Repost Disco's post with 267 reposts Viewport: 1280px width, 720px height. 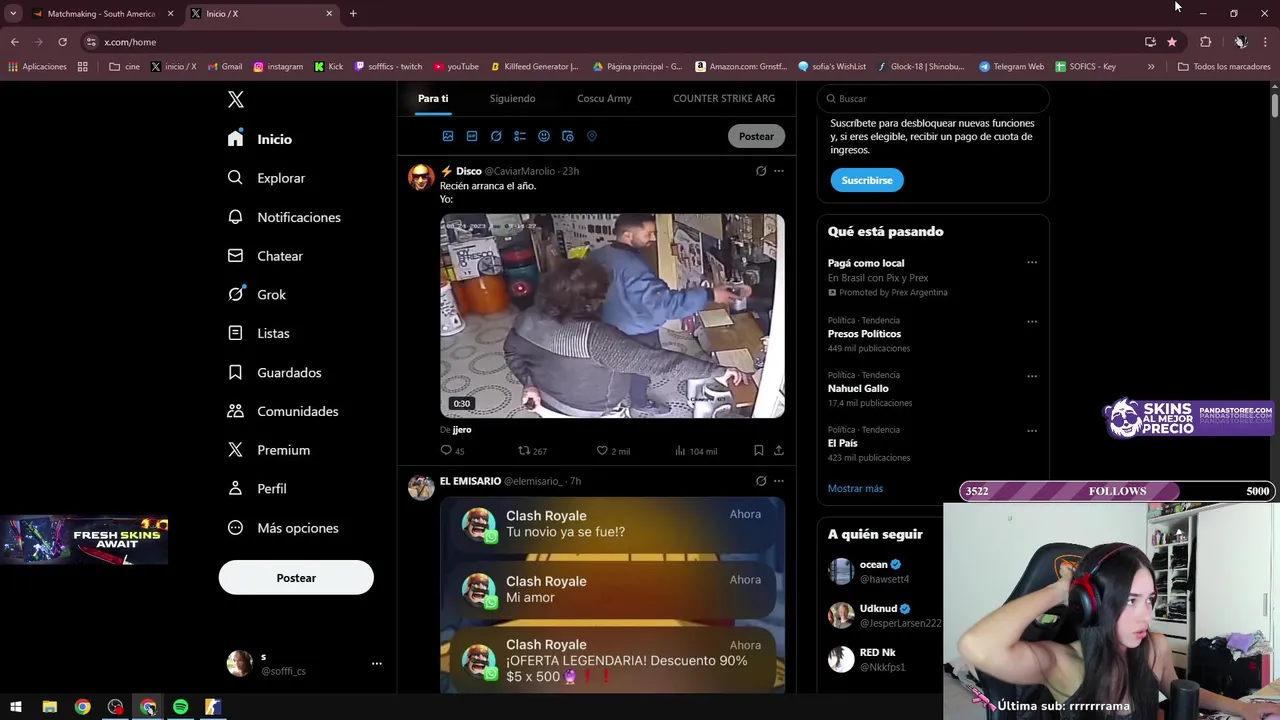[532, 451]
